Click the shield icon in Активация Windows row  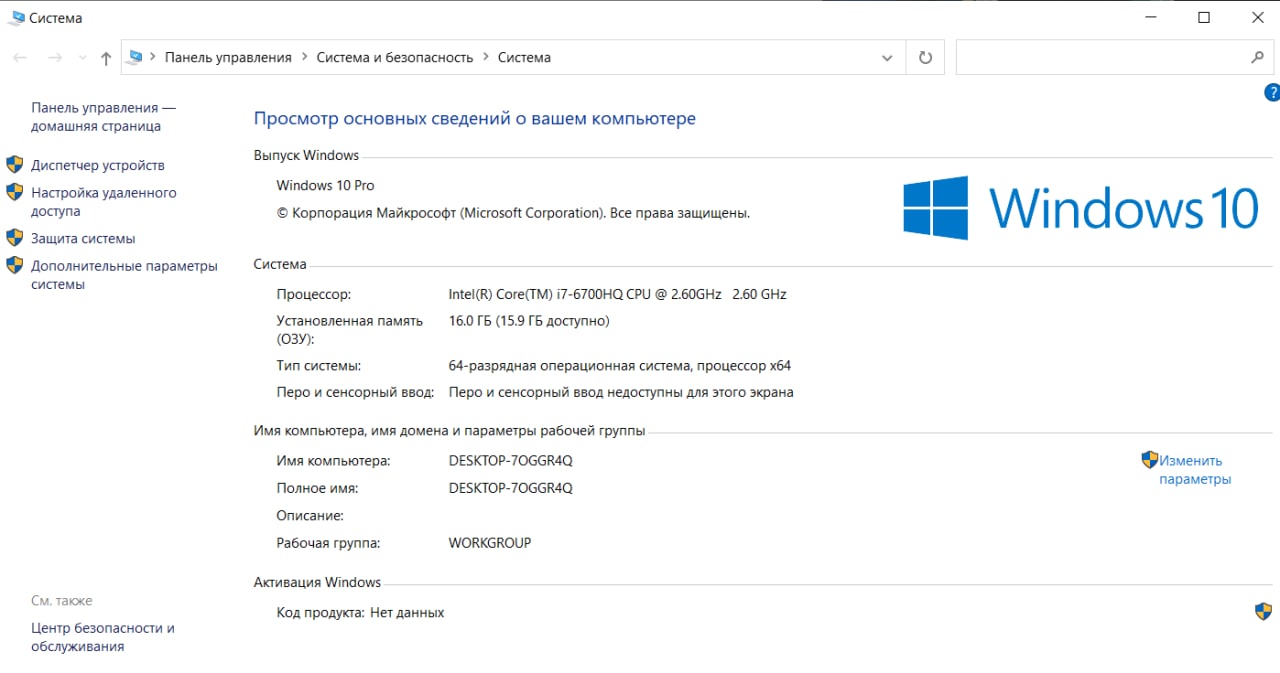click(x=1263, y=611)
